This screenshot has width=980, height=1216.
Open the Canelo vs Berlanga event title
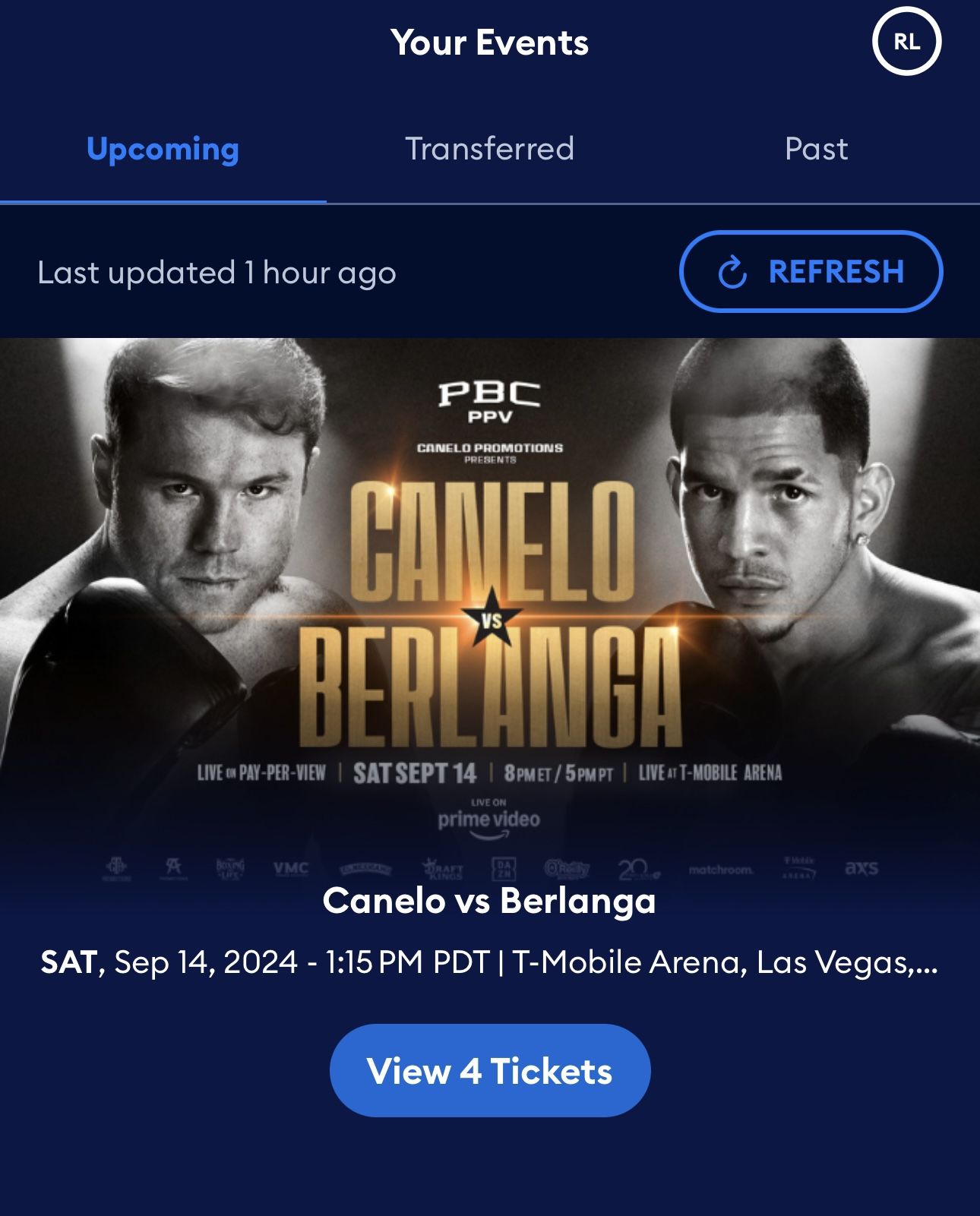pos(490,904)
